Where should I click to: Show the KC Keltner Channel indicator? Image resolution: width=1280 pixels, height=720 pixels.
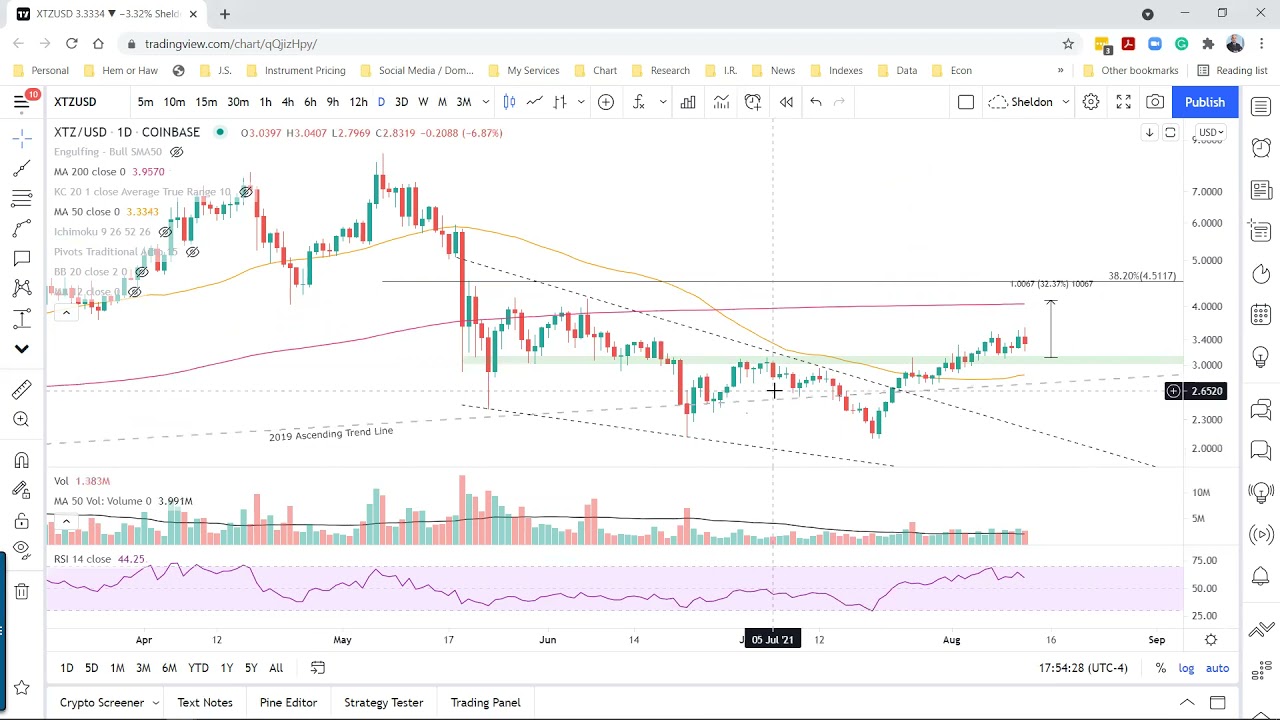pos(246,192)
